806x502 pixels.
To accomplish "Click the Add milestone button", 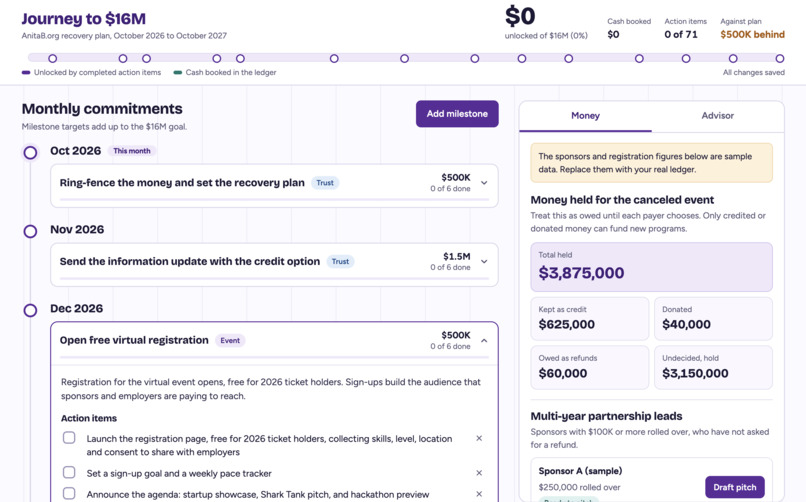I will tap(457, 114).
